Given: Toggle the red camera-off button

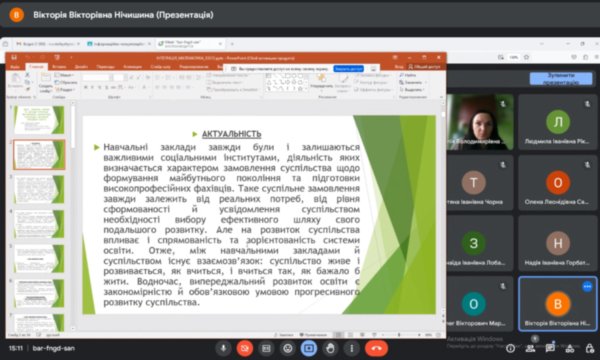Looking at the screenshot, I should coord(245,348).
